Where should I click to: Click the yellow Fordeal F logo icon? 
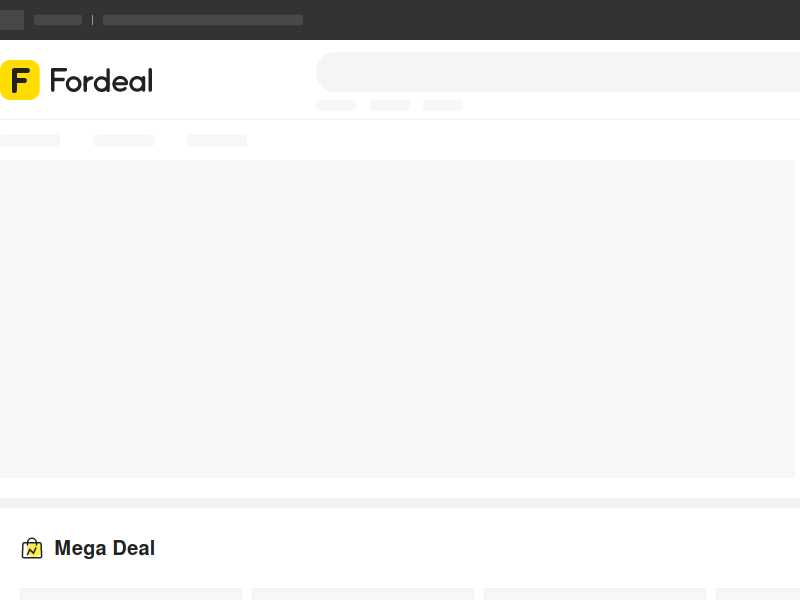(x=20, y=80)
